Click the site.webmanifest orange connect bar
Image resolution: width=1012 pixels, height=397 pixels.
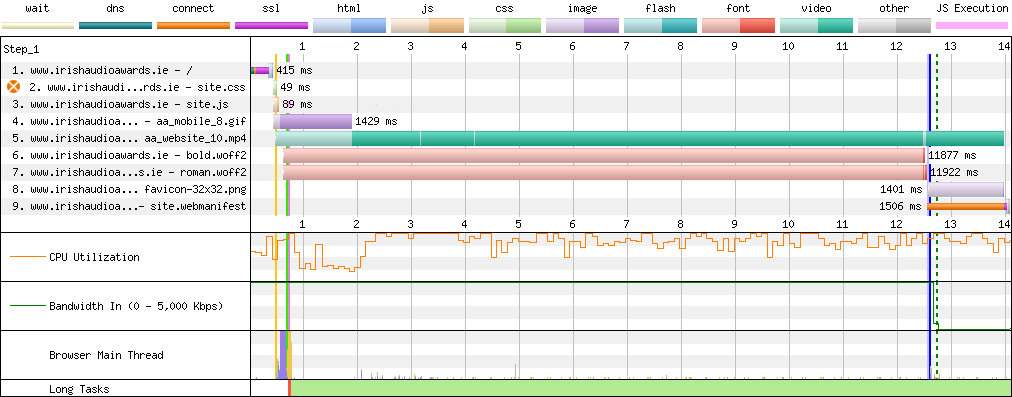(x=966, y=207)
